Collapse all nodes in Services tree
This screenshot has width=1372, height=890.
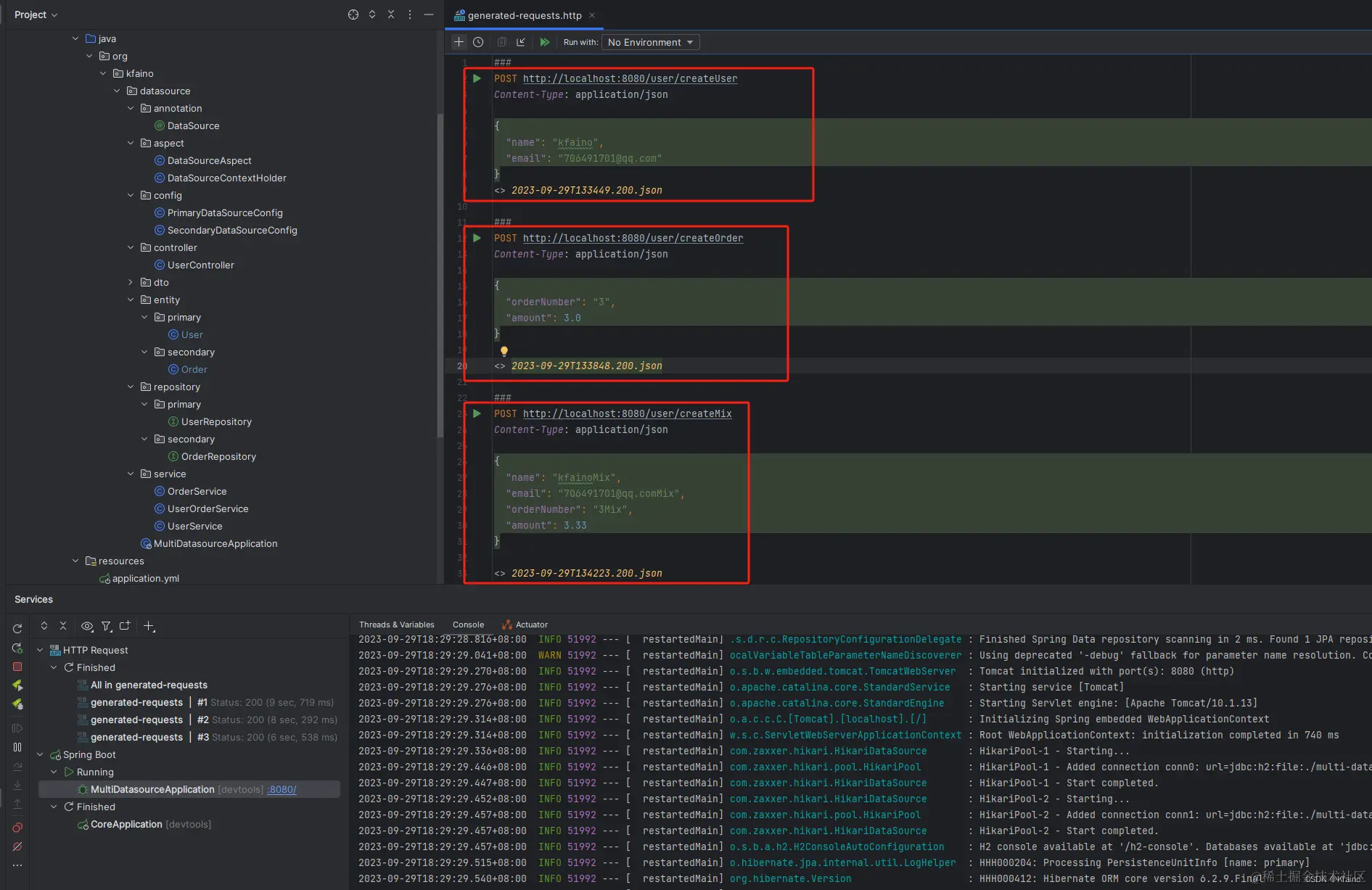click(63, 625)
